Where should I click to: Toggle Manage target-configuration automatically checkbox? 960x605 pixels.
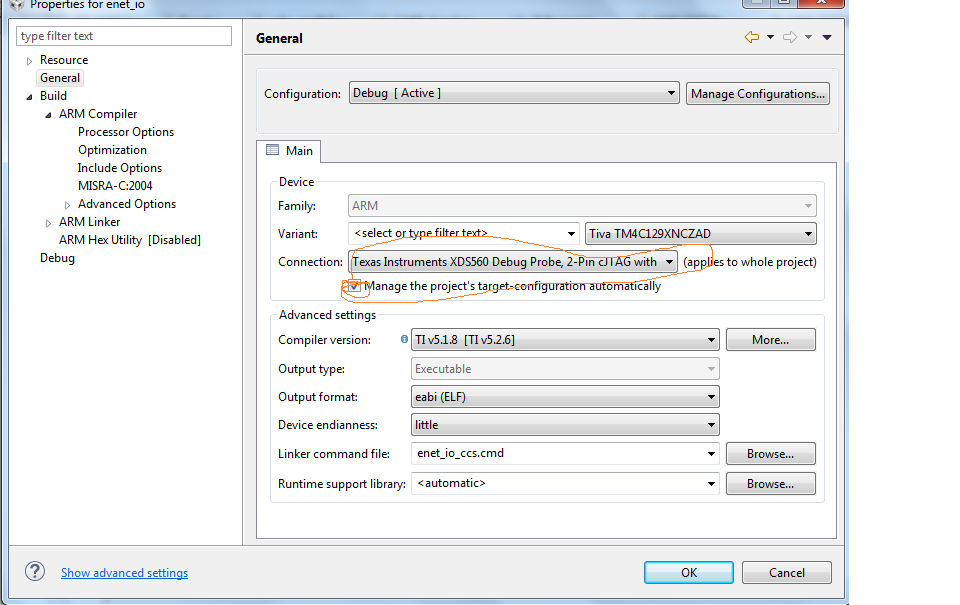pyautogui.click(x=354, y=286)
